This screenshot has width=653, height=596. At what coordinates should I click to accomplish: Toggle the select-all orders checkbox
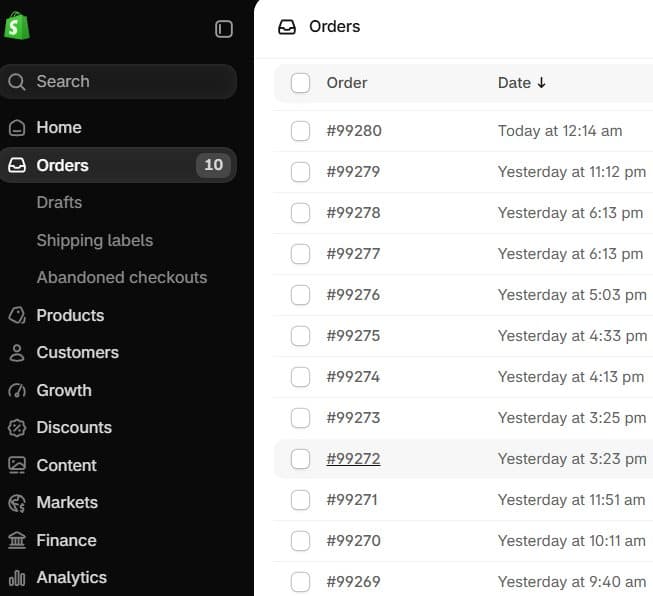(x=300, y=83)
